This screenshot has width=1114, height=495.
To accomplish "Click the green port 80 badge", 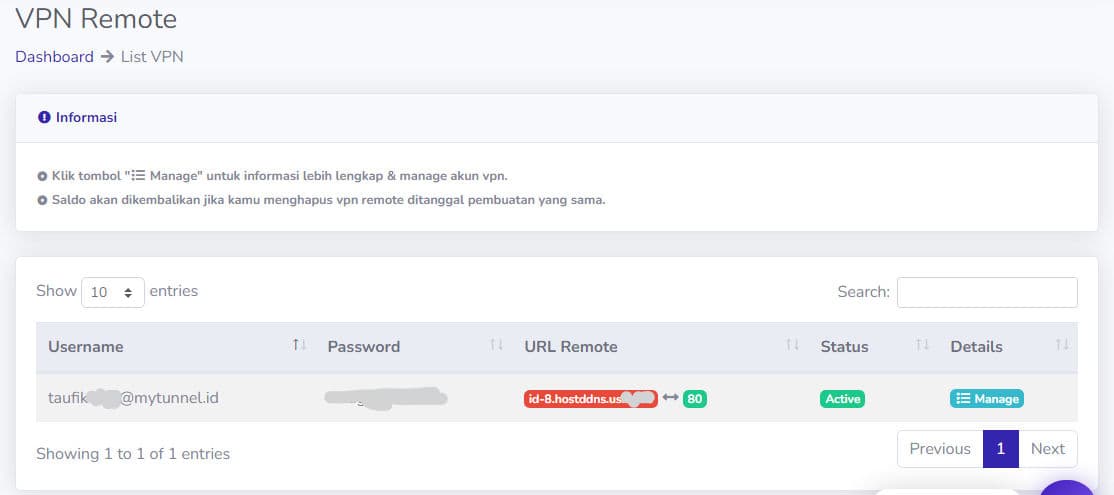I will [695, 399].
